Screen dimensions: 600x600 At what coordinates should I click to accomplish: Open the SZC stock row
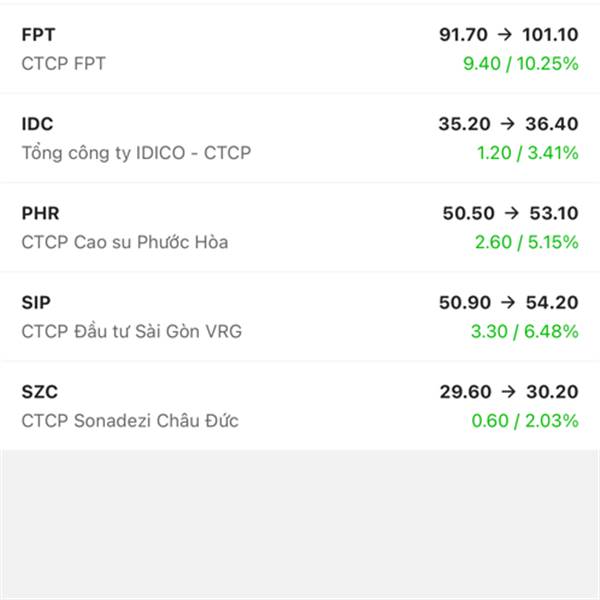pos(300,406)
